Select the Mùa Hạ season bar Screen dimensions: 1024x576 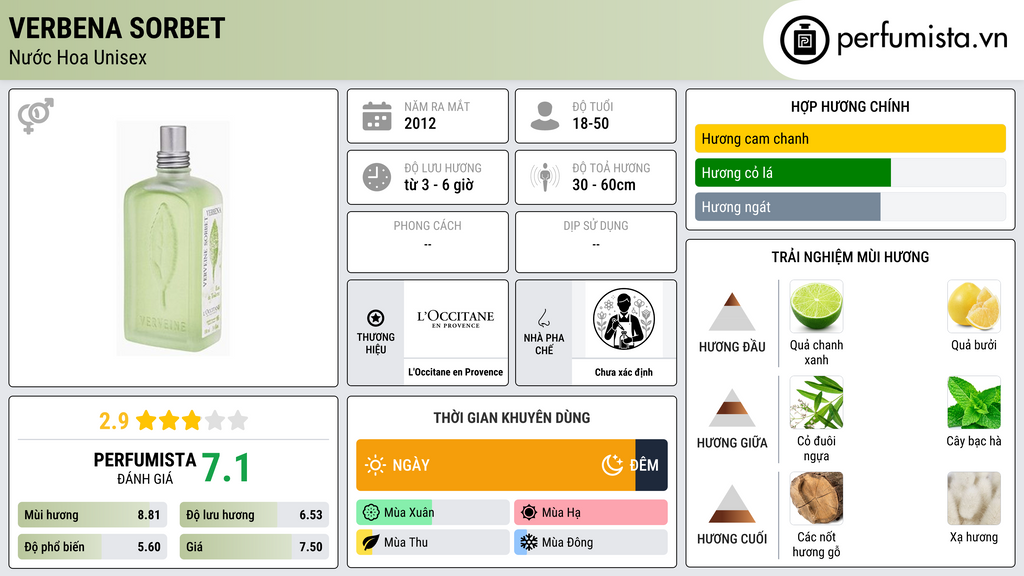(x=590, y=513)
